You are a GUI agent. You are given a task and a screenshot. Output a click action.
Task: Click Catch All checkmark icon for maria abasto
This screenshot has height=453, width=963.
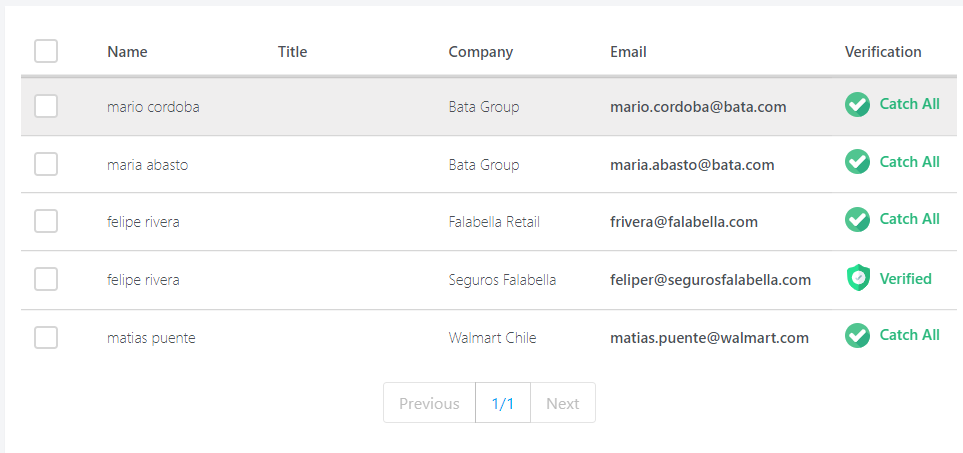(857, 162)
